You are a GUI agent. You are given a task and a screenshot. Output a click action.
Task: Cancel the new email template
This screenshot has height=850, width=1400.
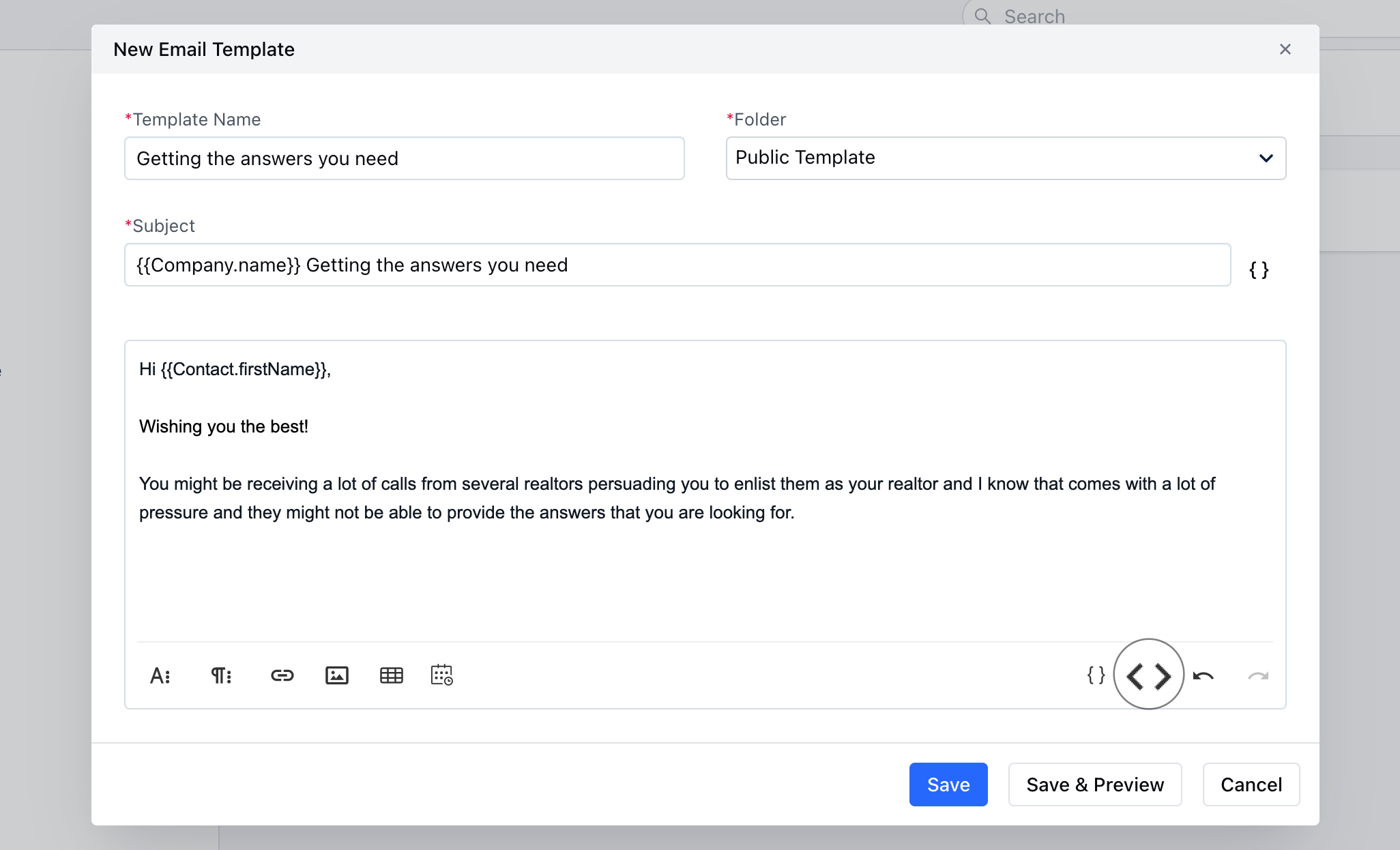coord(1251,785)
